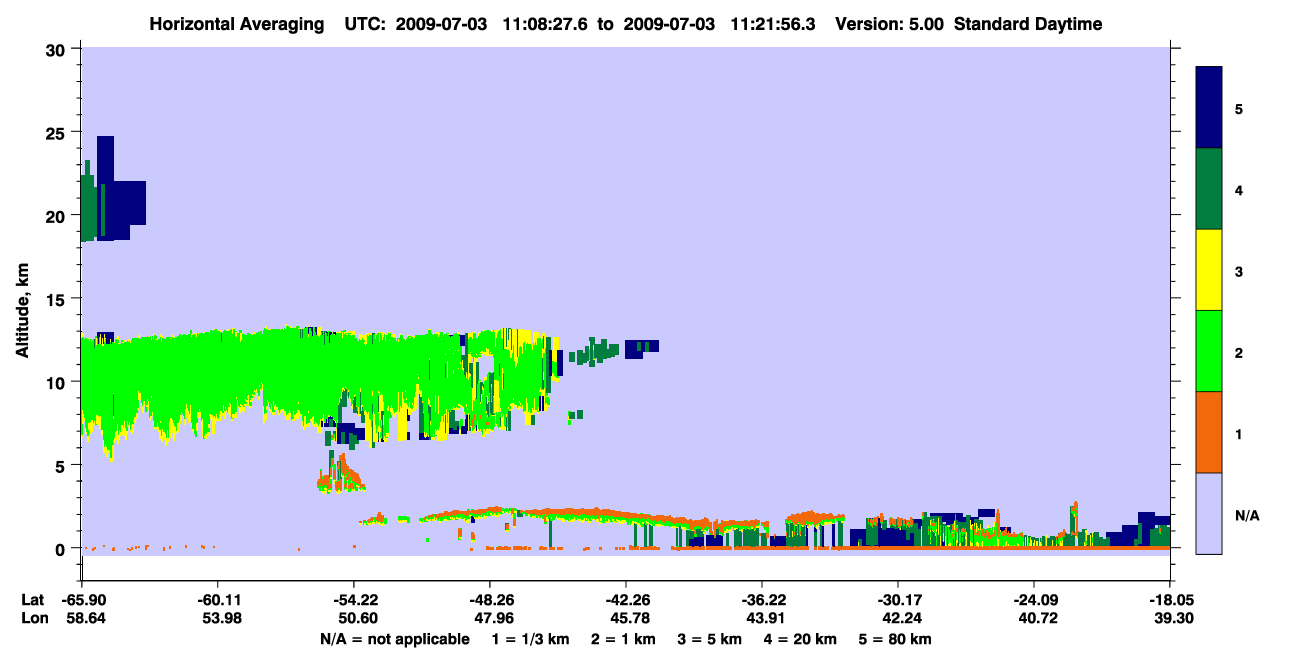This screenshot has height=667, width=1300.
Task: Click the '4 = 20 km' legend note
Action: click(801, 639)
